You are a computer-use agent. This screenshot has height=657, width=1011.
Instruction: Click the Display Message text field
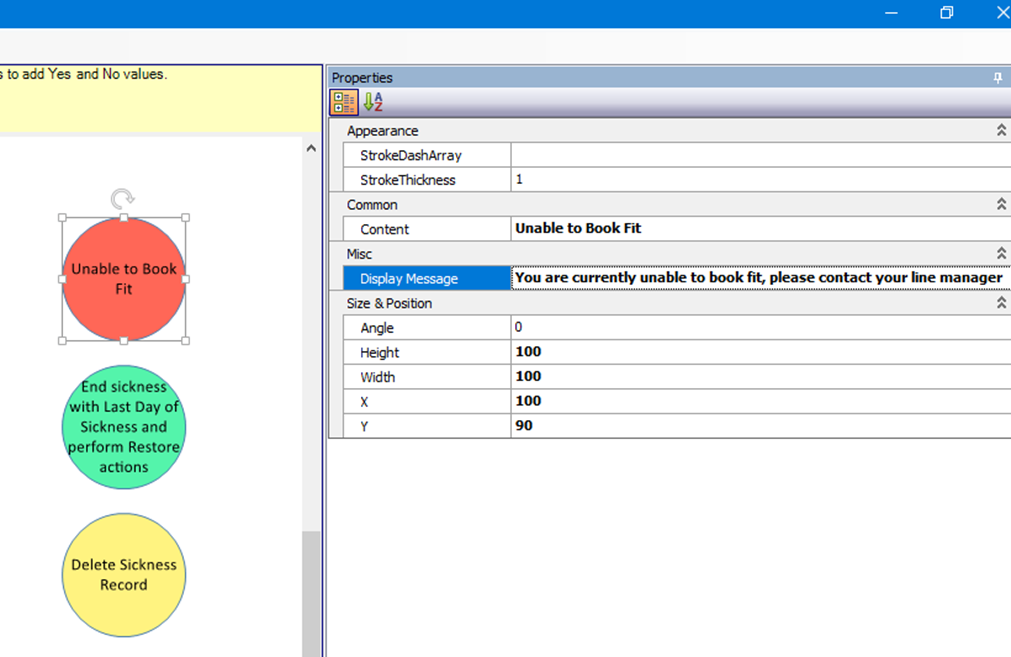760,278
